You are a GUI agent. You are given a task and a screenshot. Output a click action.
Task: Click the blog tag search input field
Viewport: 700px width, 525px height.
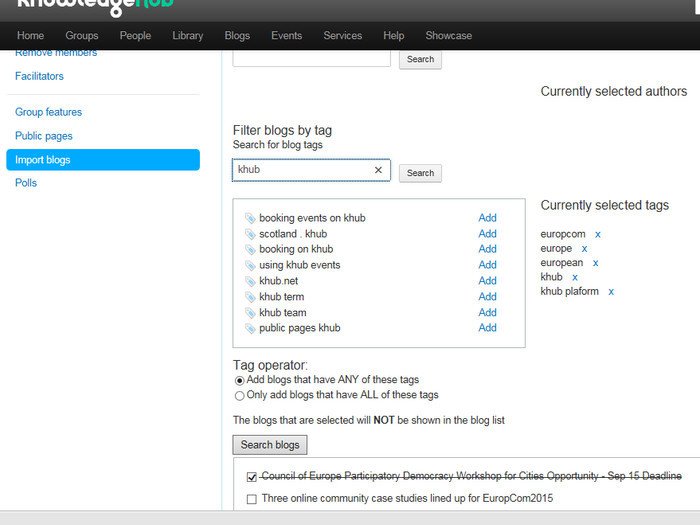[302, 170]
